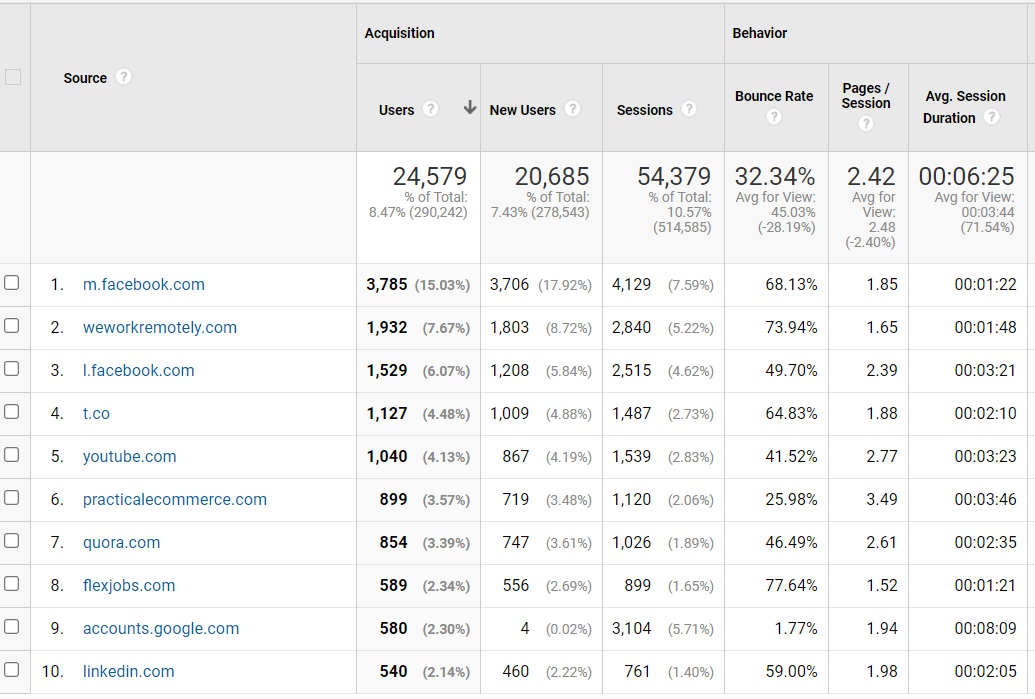Select bounce rate 77.64% for flexjobs.com
This screenshot has height=699, width=1035.
pyautogui.click(x=791, y=585)
